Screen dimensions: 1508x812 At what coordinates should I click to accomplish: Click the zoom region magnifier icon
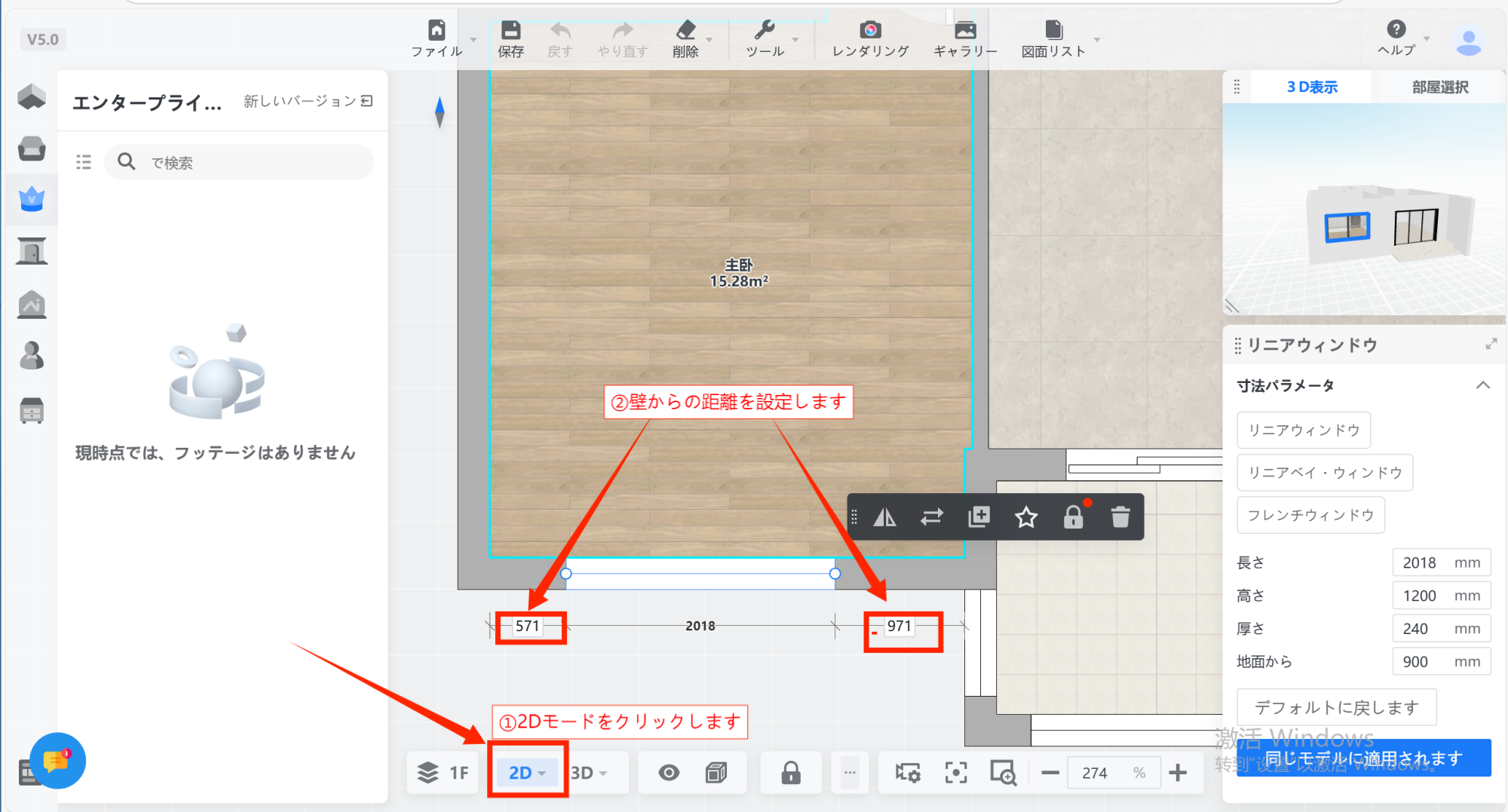pyautogui.click(x=1004, y=773)
